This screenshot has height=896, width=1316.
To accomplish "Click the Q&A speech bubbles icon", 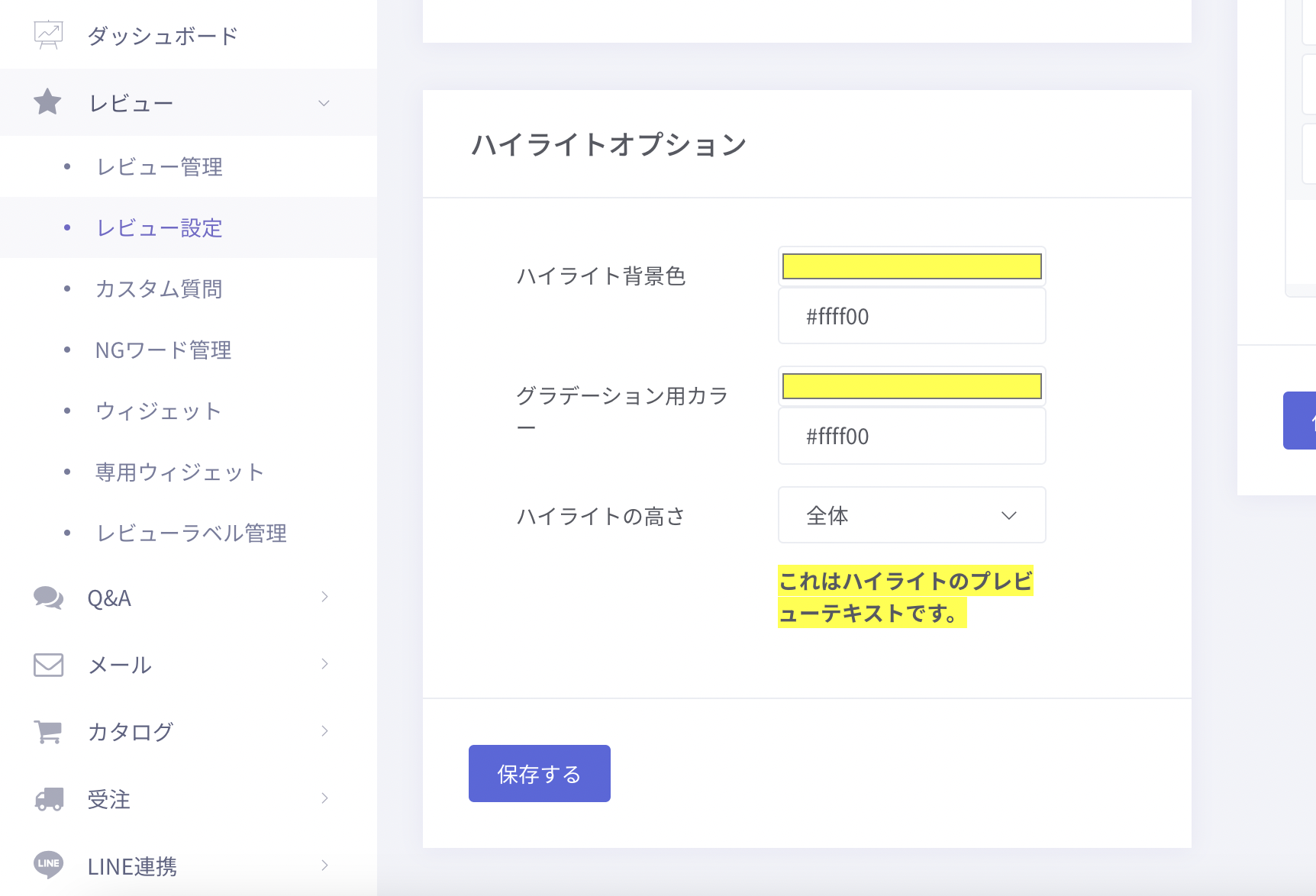I will (48, 598).
